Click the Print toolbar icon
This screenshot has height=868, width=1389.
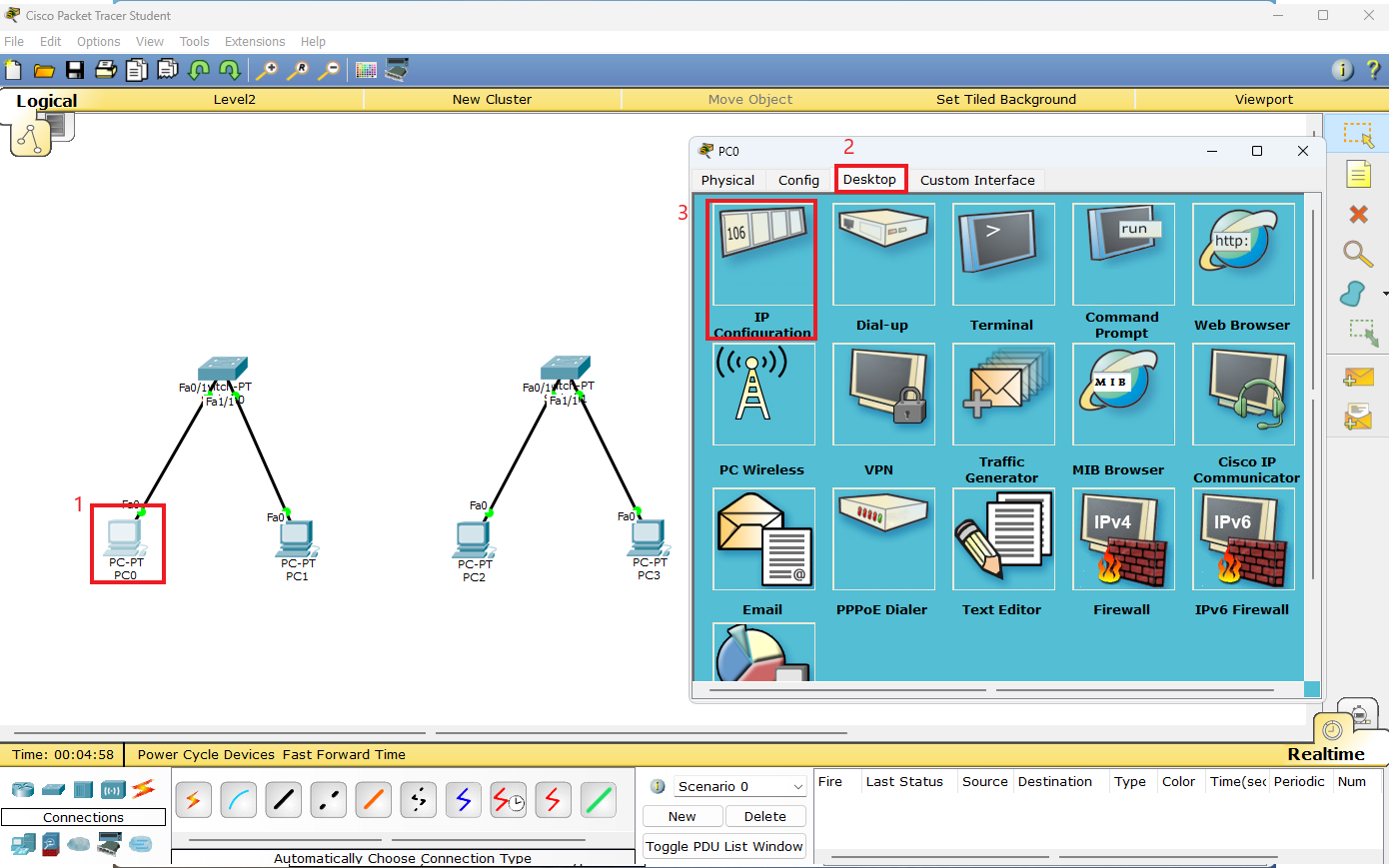106,70
